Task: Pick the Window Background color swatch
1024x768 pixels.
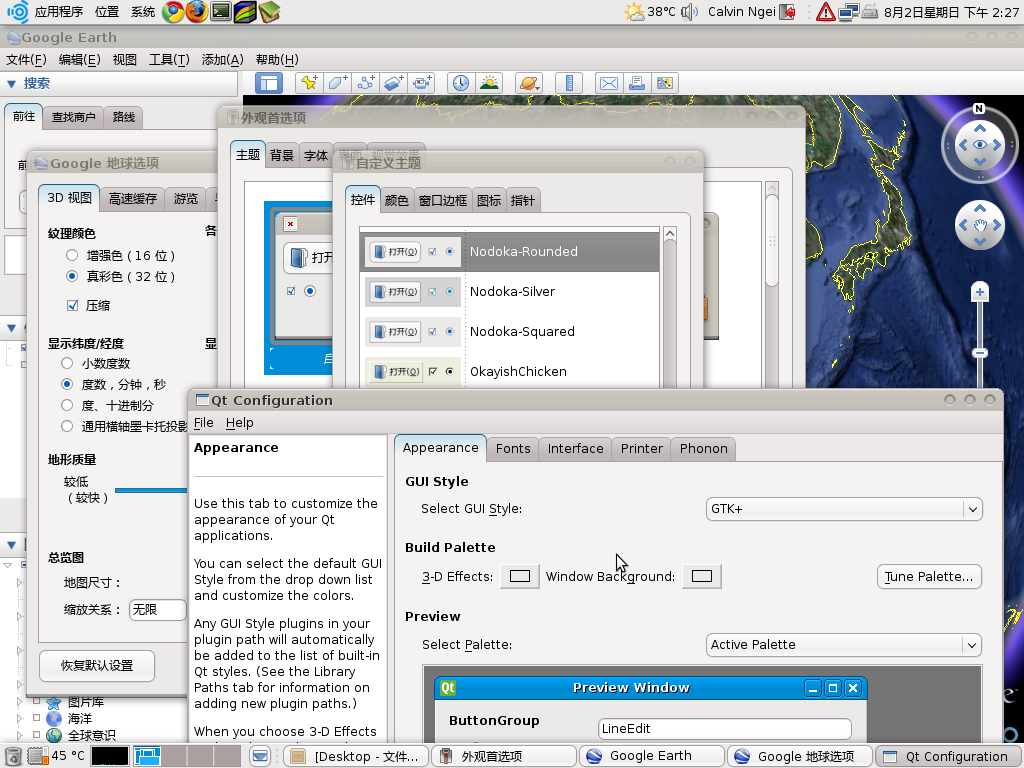Action: pyautogui.click(x=702, y=576)
